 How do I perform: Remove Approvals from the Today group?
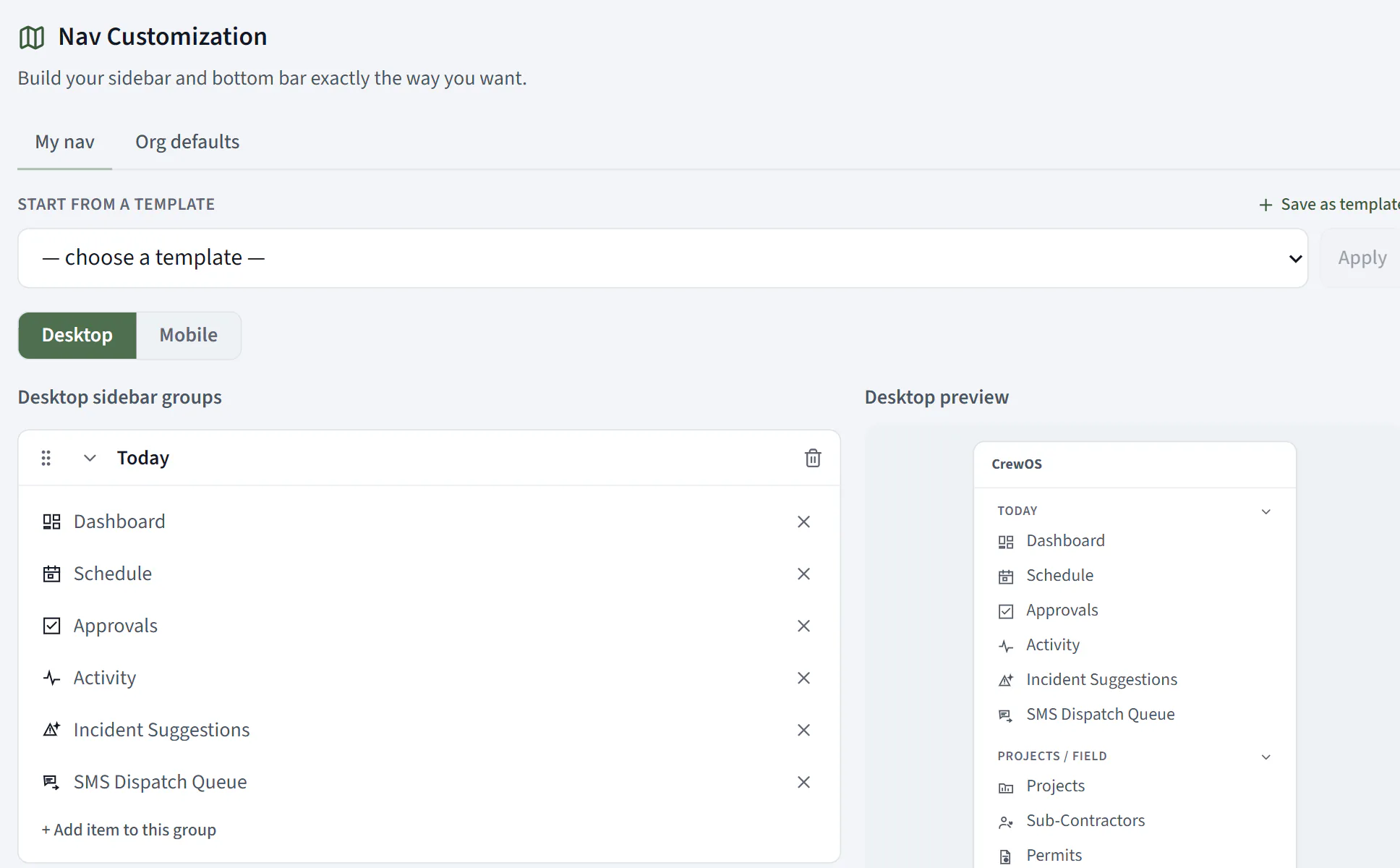803,626
